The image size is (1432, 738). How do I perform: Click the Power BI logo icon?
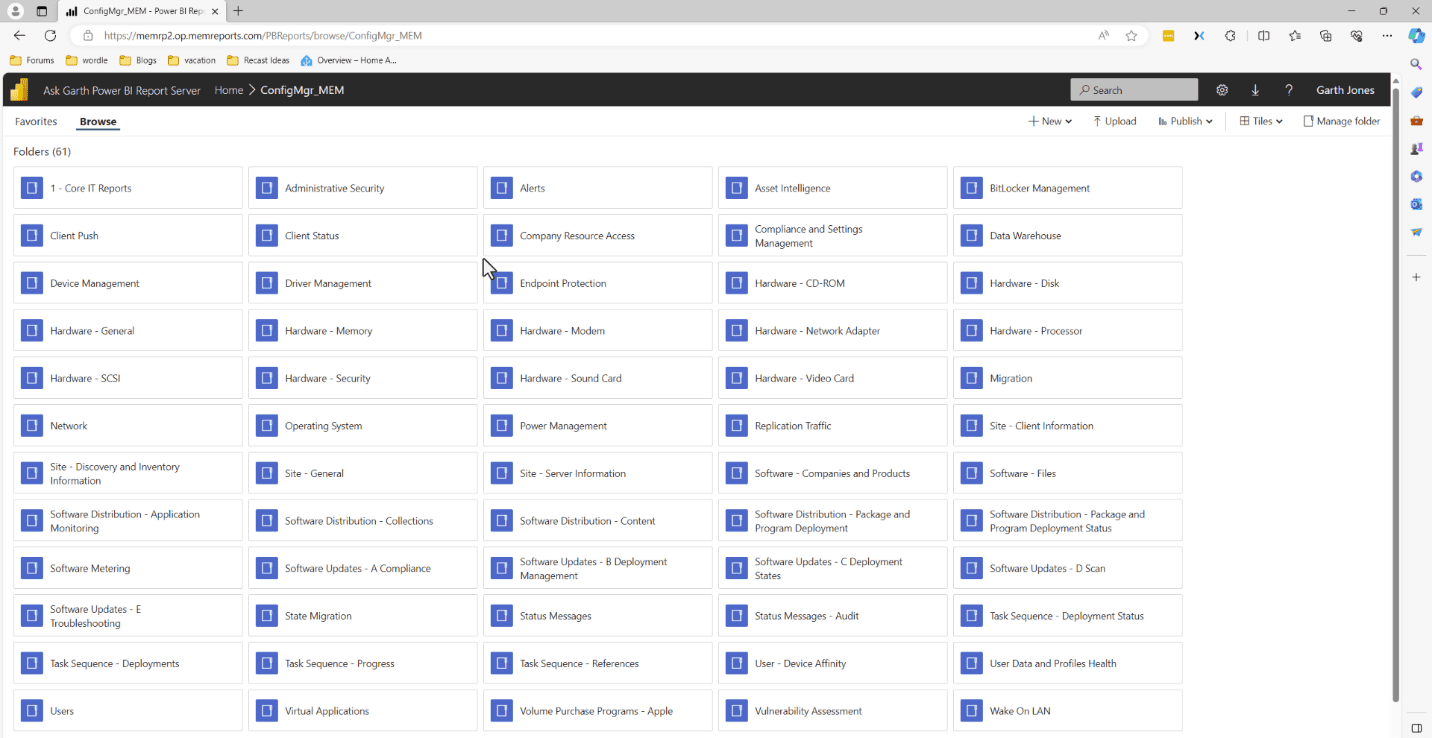click(19, 90)
